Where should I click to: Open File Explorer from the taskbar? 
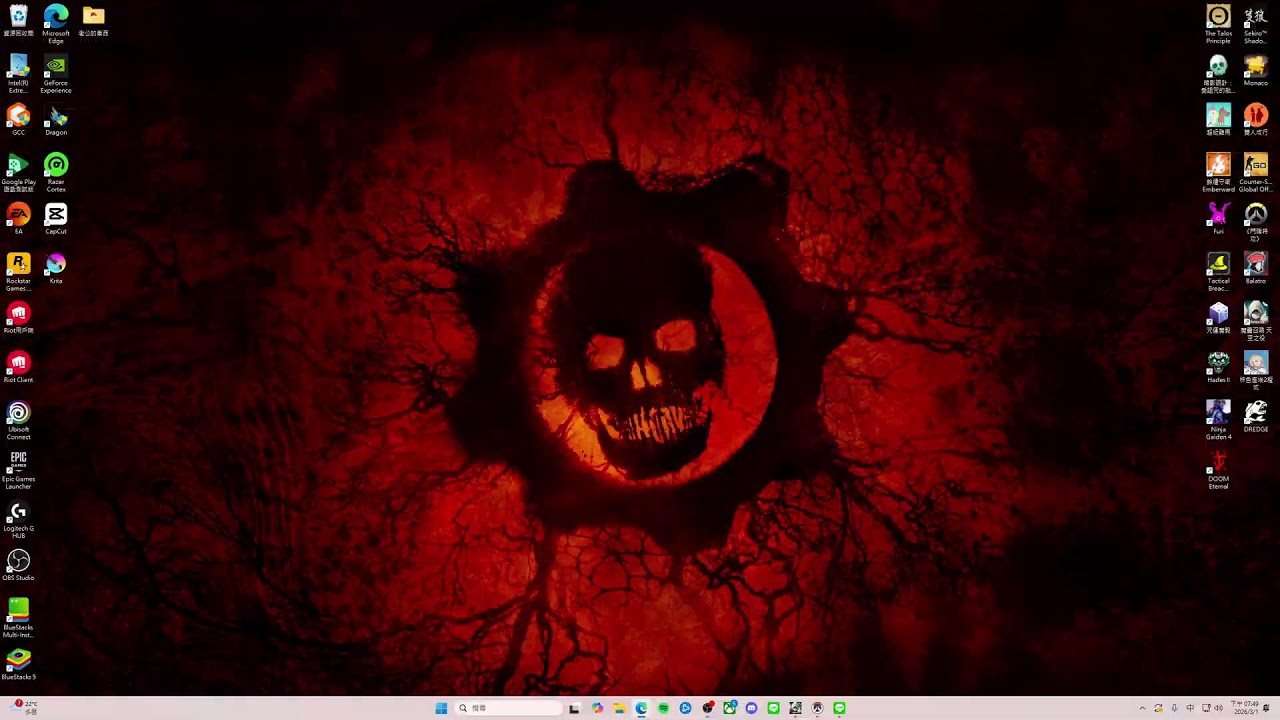619,708
